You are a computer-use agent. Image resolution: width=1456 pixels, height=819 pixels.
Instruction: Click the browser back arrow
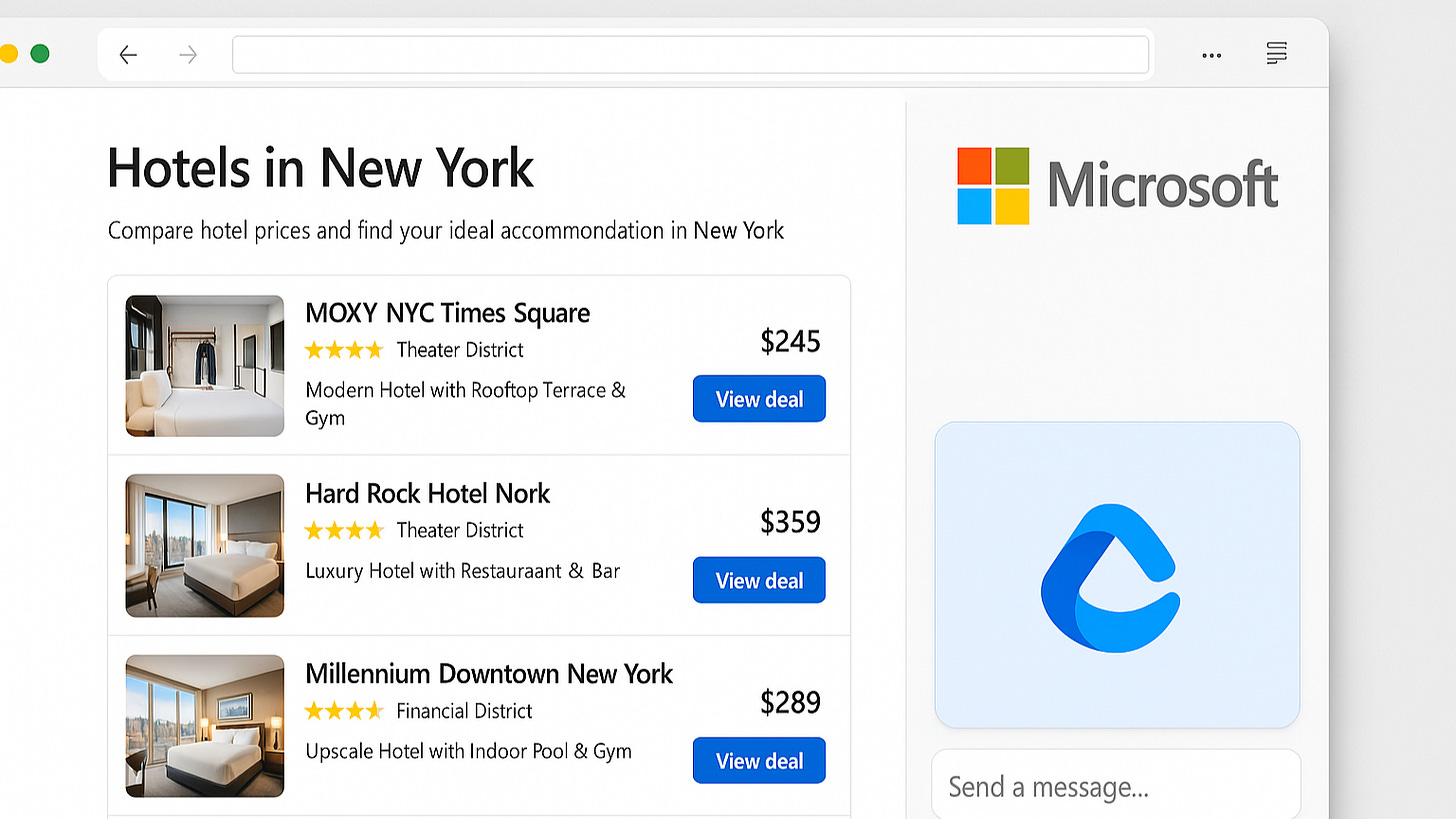(128, 55)
